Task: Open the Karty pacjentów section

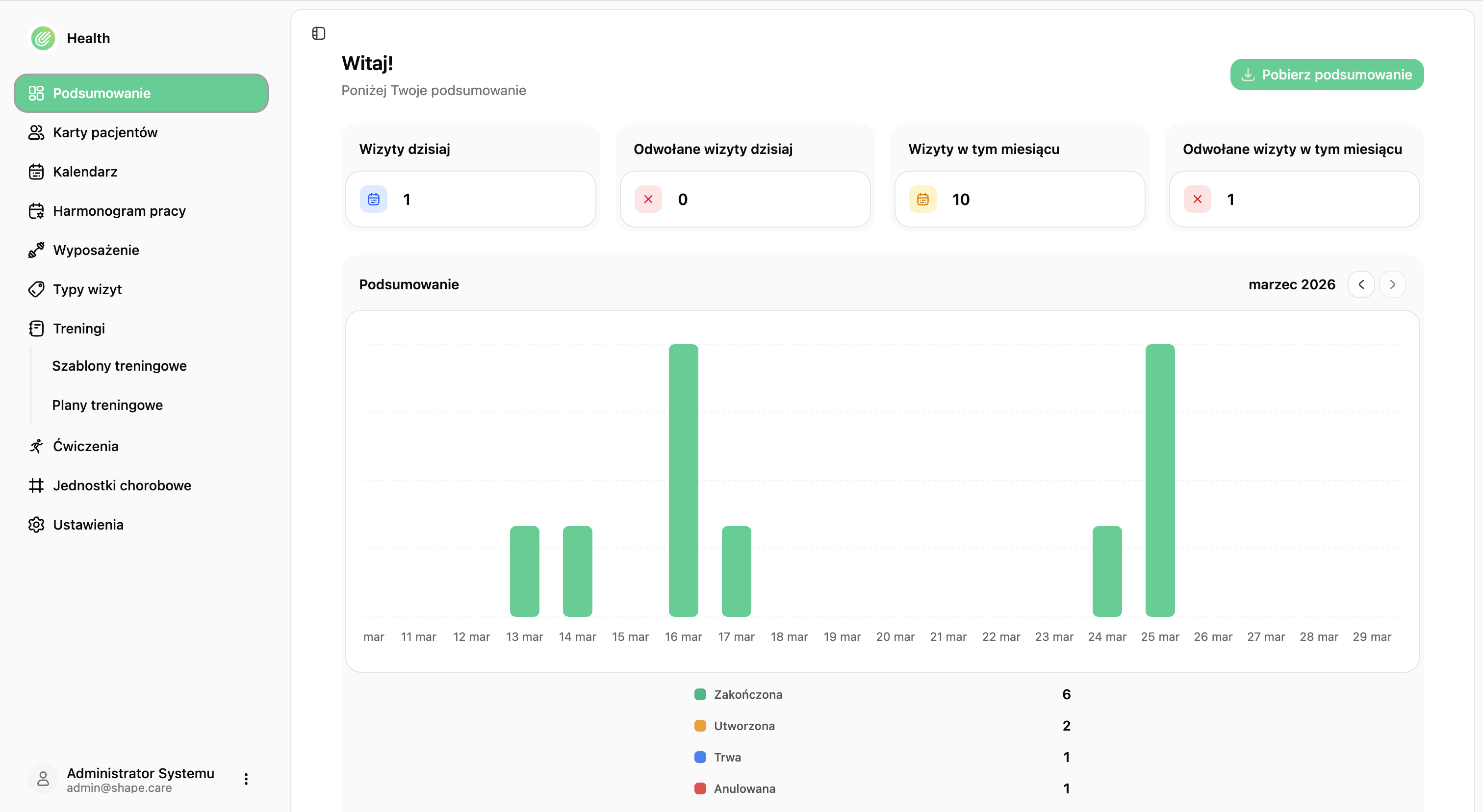Action: coord(105,132)
